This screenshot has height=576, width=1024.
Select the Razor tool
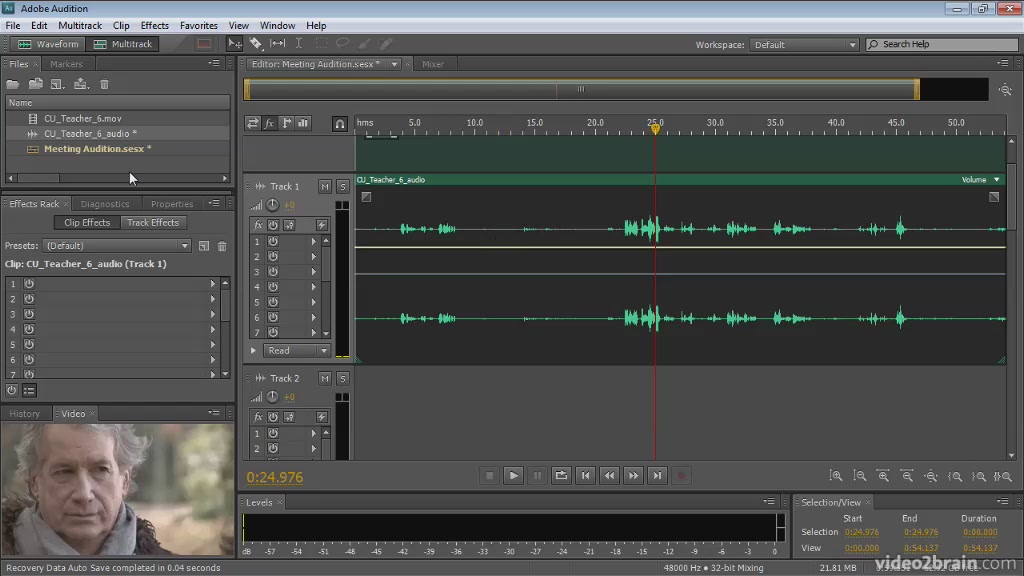click(x=255, y=44)
